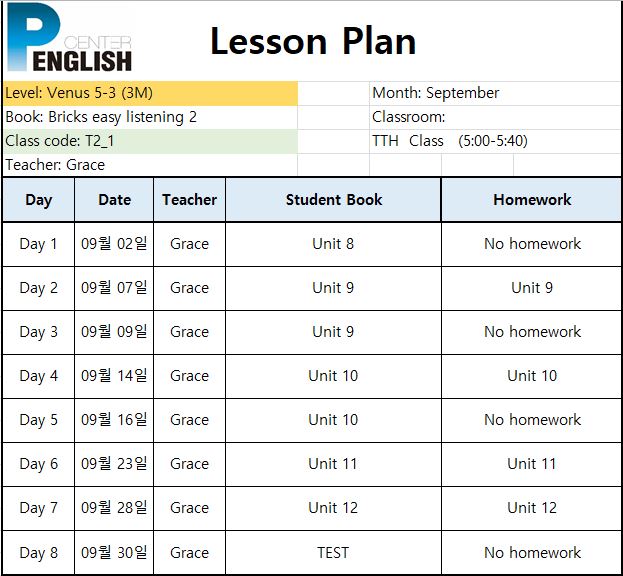Select the Lesson Plan title
Image resolution: width=623 pixels, height=576 pixels.
[x=313, y=41]
